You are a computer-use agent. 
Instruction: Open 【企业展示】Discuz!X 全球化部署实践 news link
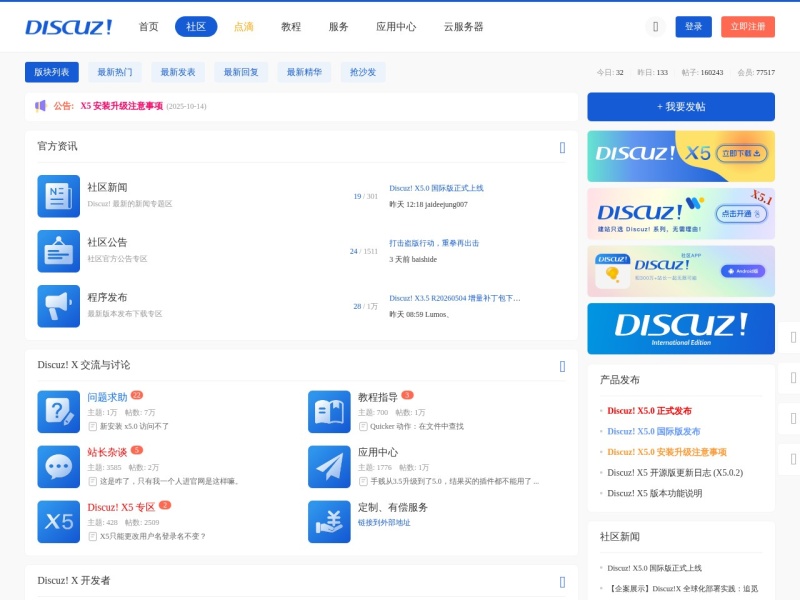[x=684, y=589]
